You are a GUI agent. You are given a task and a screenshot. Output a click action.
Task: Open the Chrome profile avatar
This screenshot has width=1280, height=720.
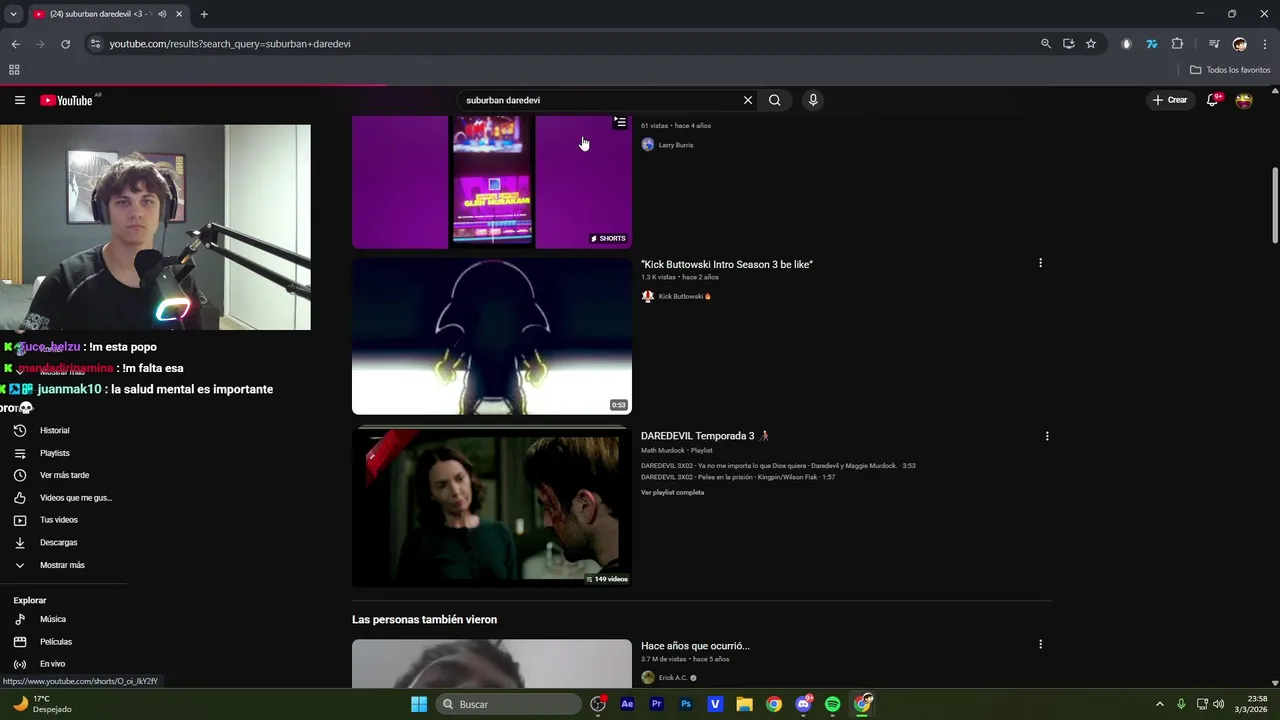[x=1240, y=44]
